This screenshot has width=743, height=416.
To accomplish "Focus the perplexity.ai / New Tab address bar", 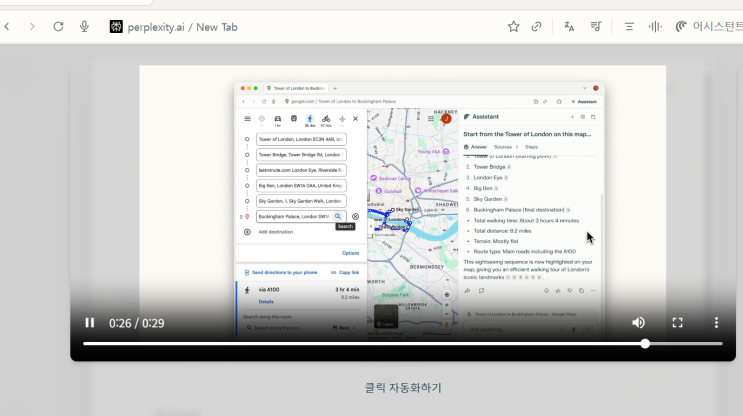I will tap(182, 27).
